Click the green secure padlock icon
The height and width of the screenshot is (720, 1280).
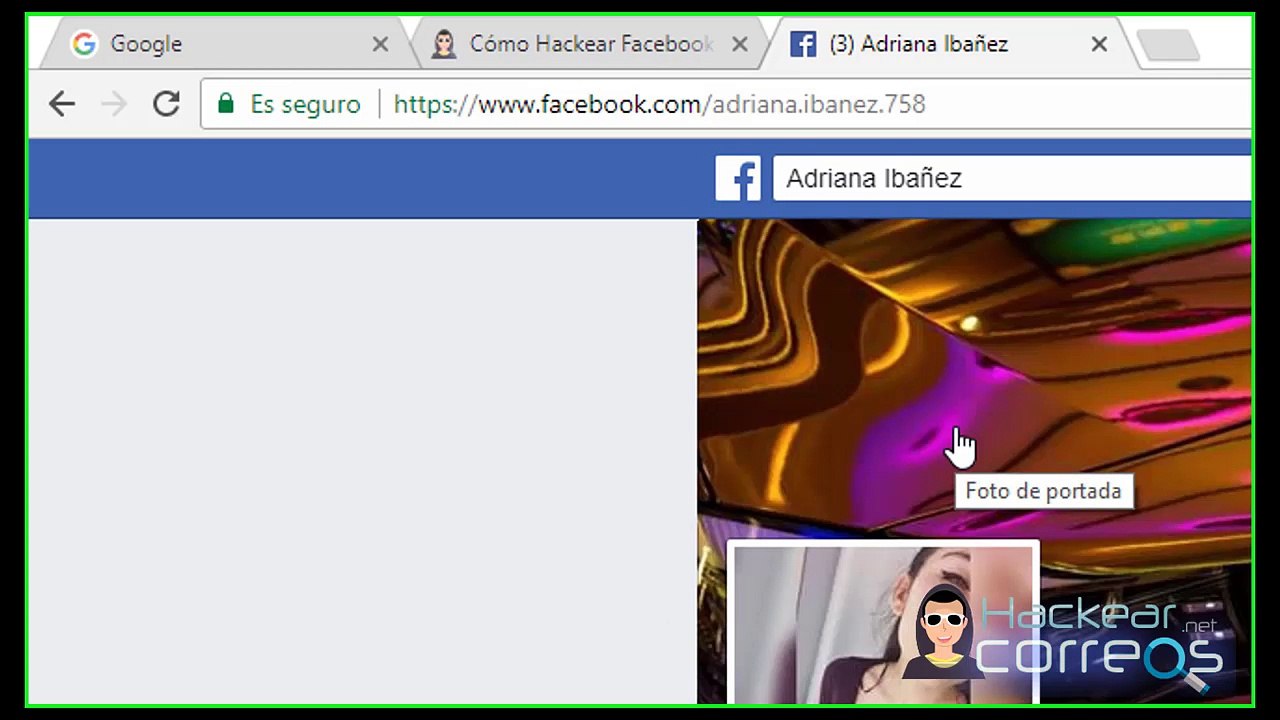226,104
